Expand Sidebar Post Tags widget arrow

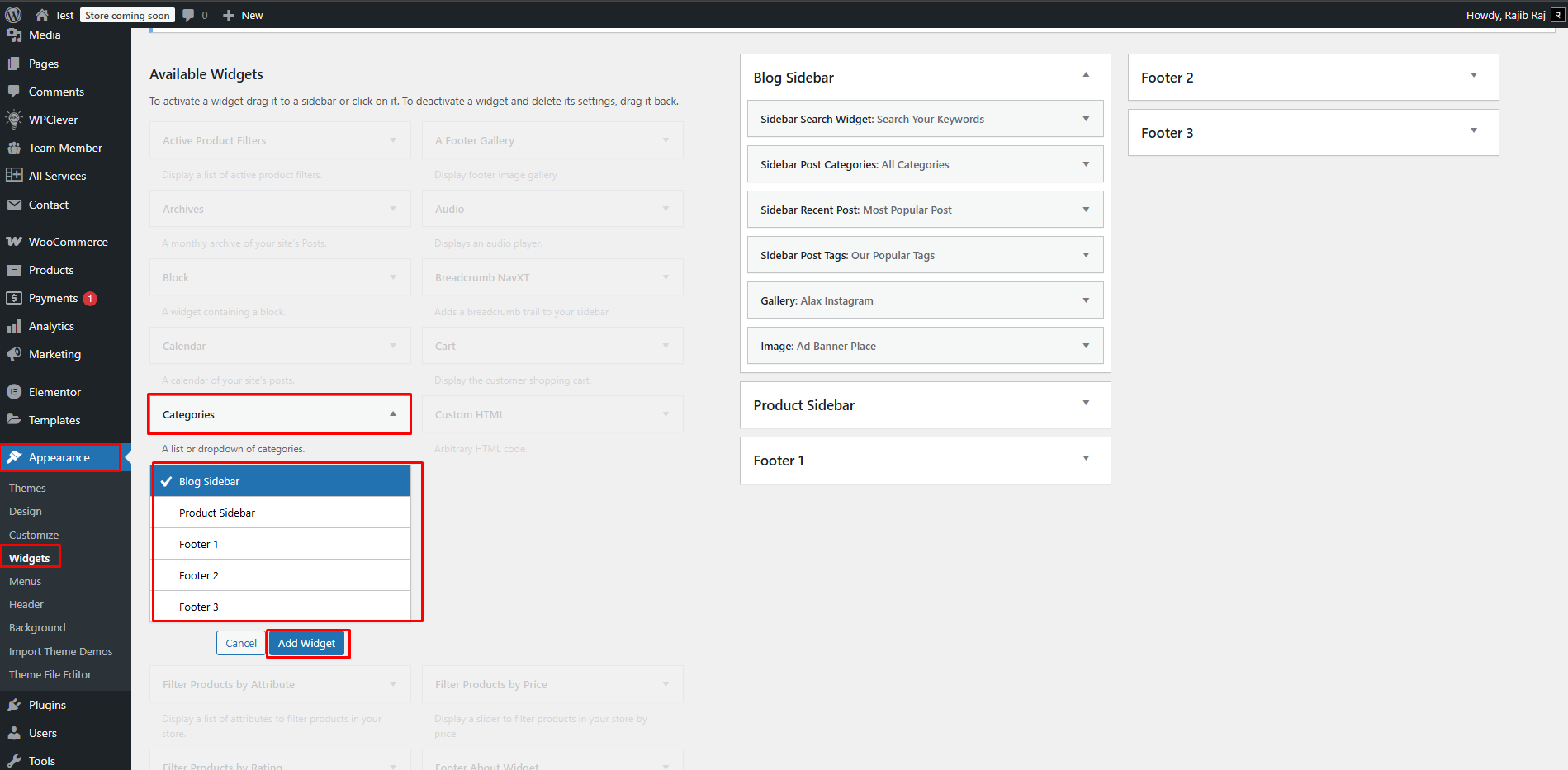click(x=1086, y=255)
